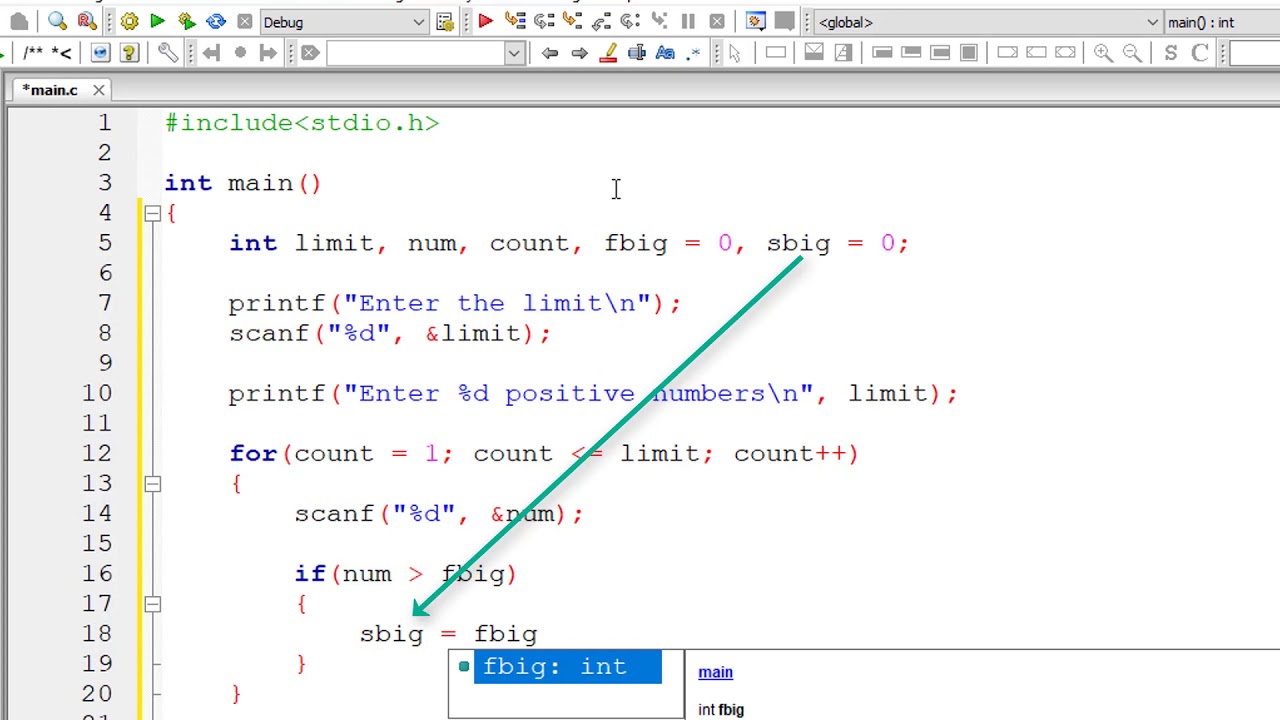The height and width of the screenshot is (720, 1280).
Task: Click the Run to cursor debugger icon
Action: [515, 21]
